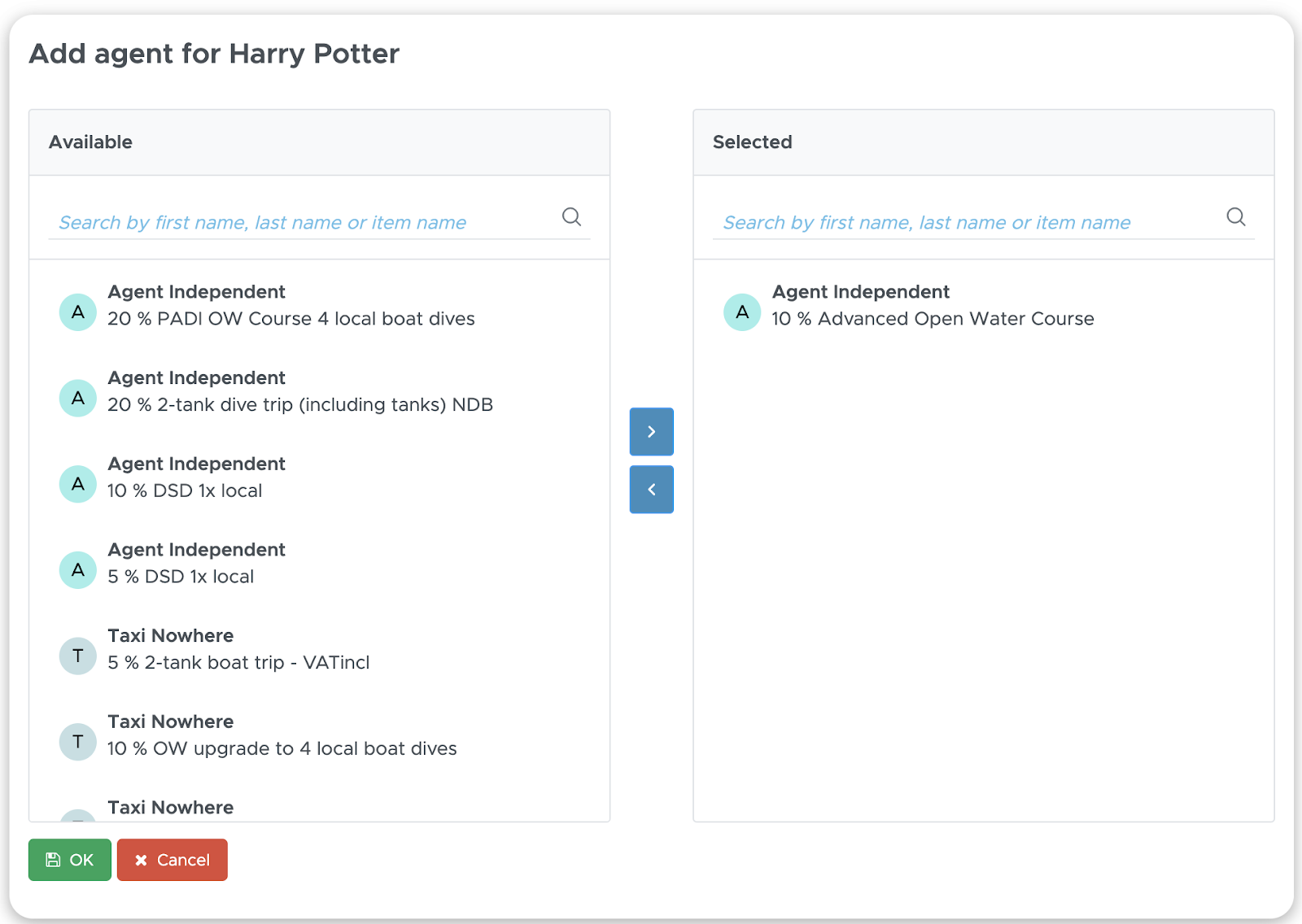Confirm with the green OK button
The image size is (1302, 924).
70,860
